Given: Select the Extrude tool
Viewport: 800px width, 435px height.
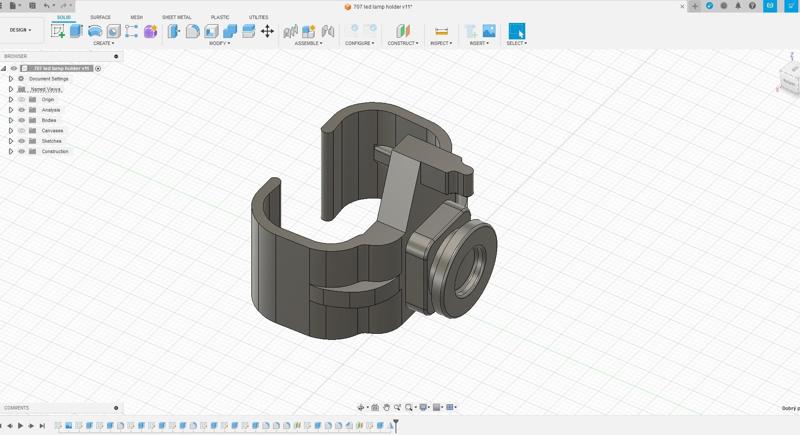Looking at the screenshot, I should [77, 31].
